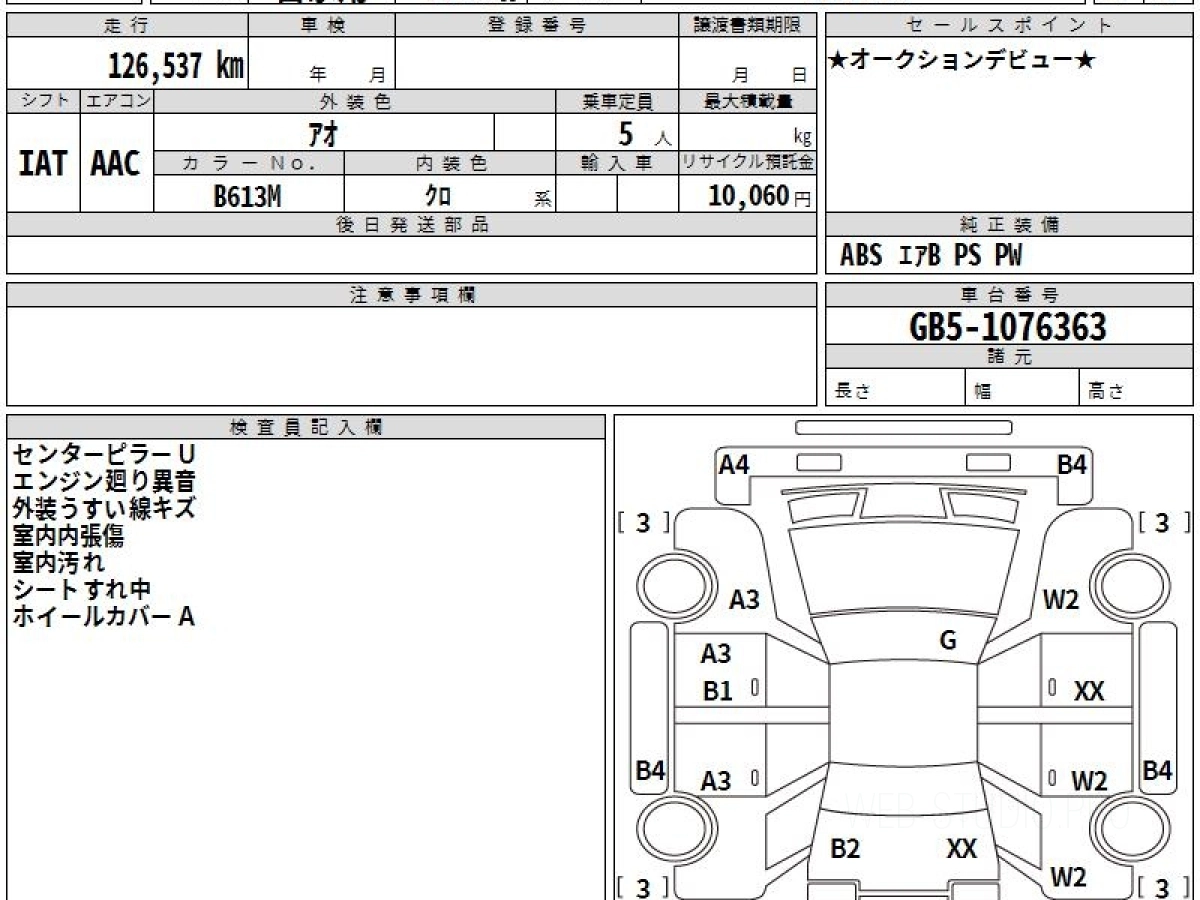The image size is (1200, 900).
Task: Click the mileage value 126,537 km
Action: 175,66
